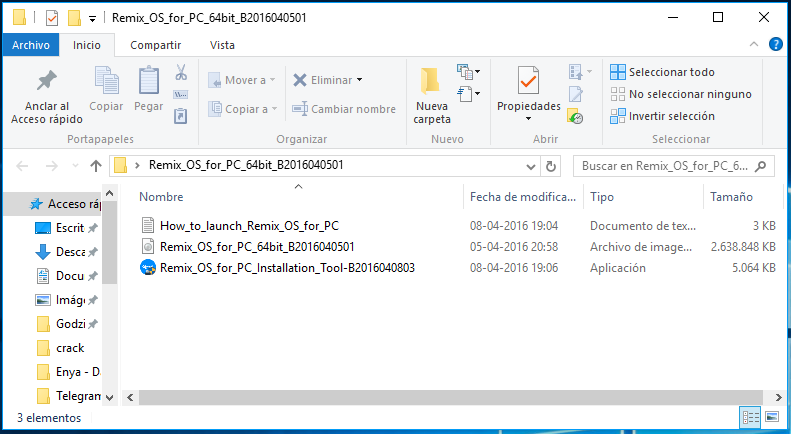Click Seleccionar todo
Viewport: 791px width, 434px height.
pyautogui.click(x=662, y=72)
